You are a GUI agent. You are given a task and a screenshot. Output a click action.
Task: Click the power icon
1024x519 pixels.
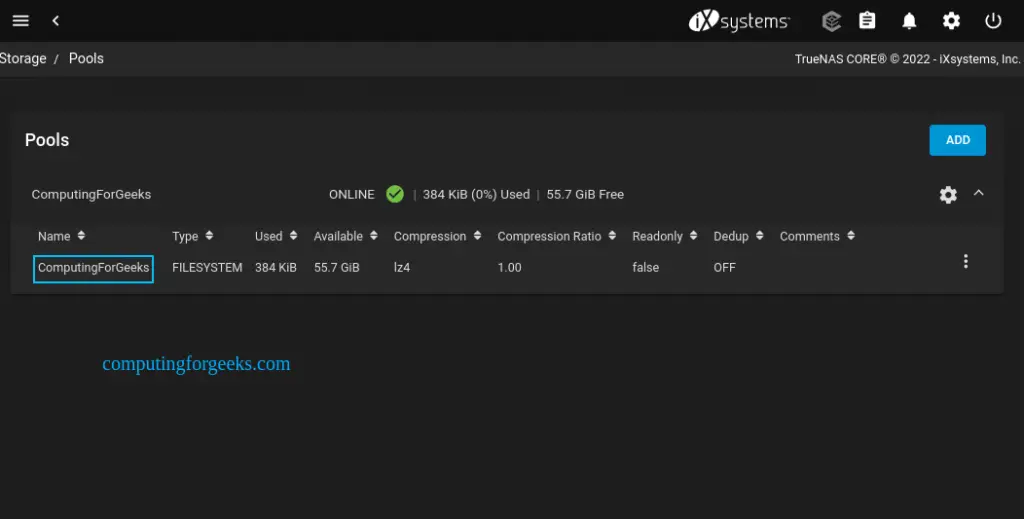pos(993,21)
